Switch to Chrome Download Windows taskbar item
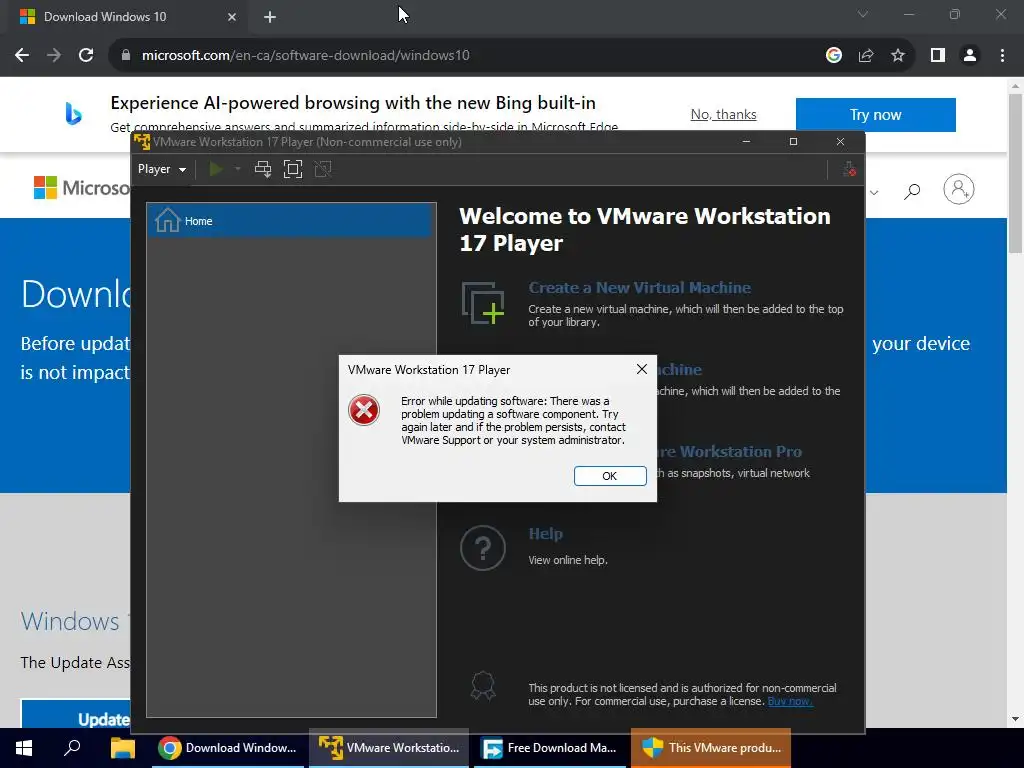The width and height of the screenshot is (1024, 768). pos(228,748)
